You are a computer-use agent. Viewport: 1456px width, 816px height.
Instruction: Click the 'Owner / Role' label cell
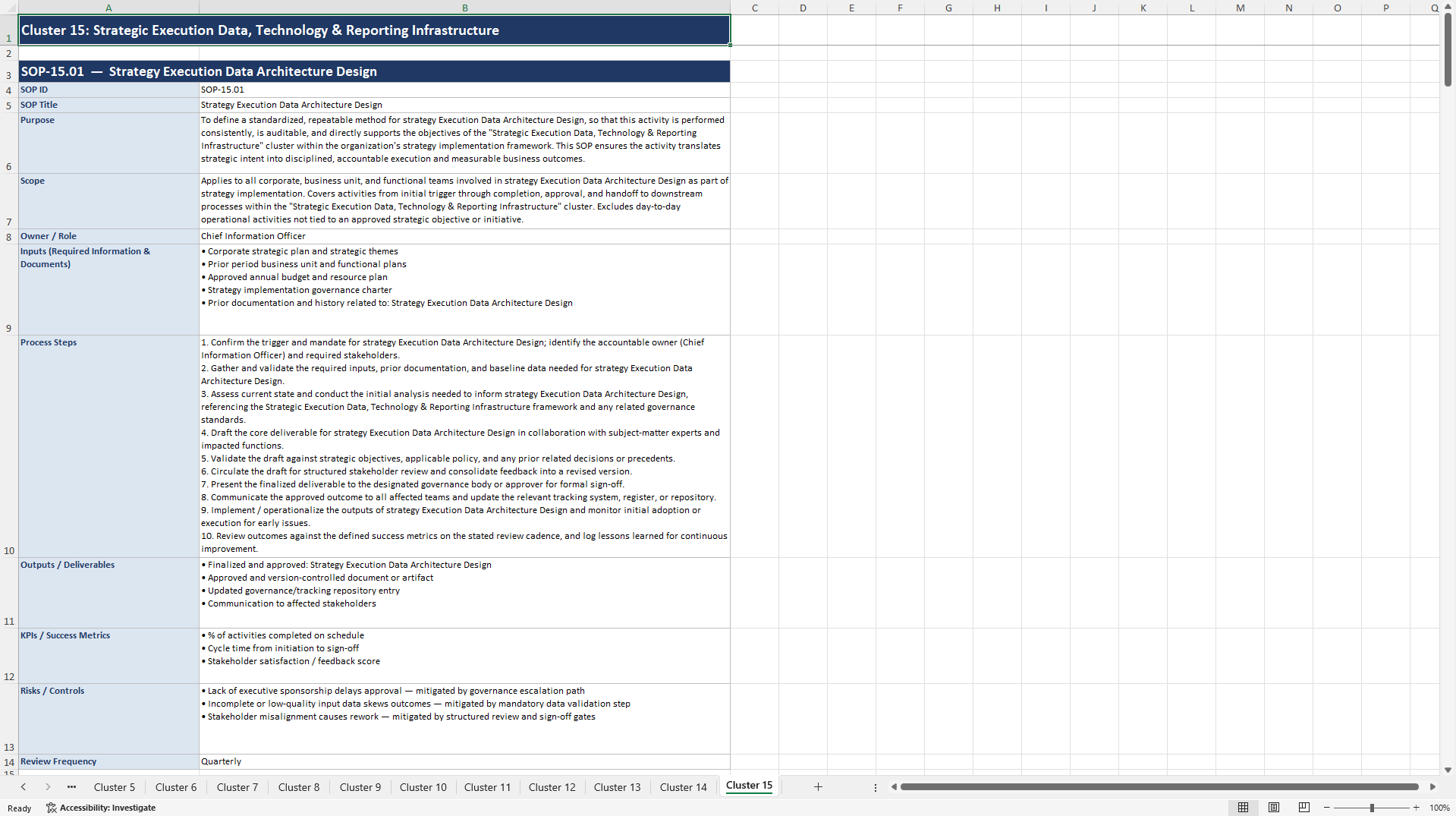point(108,236)
